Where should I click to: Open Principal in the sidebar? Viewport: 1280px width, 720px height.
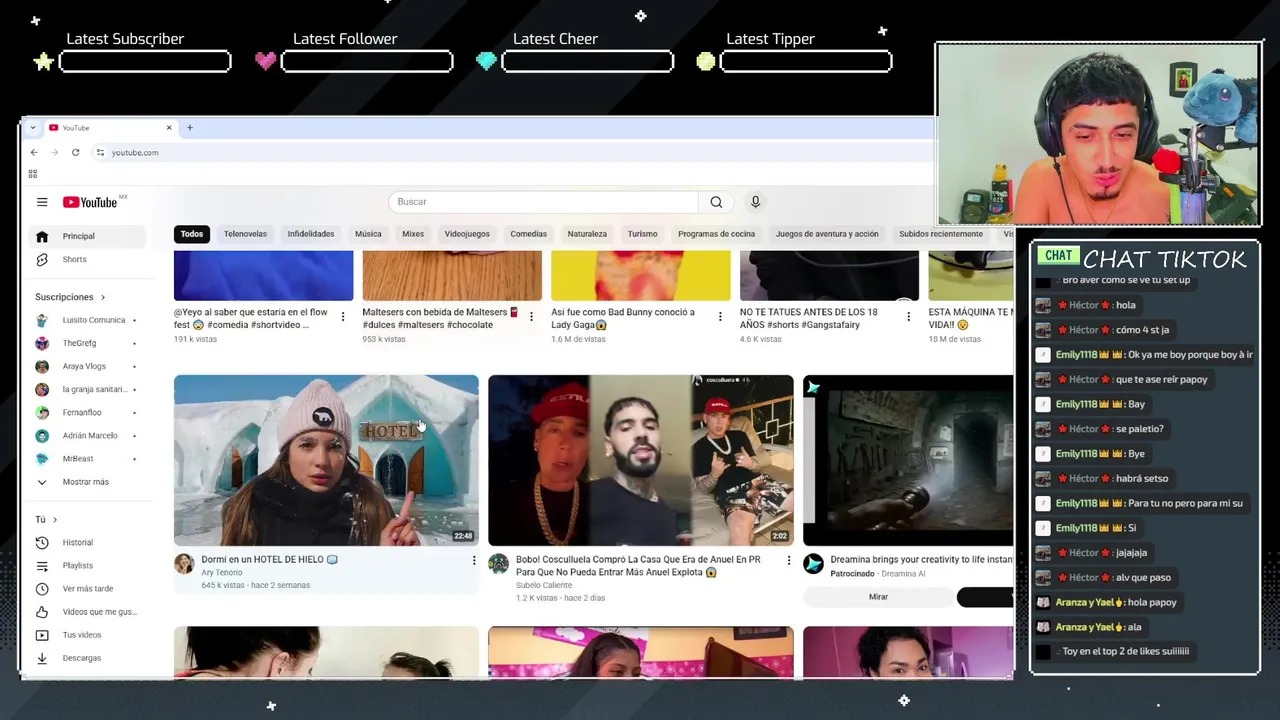point(88,236)
